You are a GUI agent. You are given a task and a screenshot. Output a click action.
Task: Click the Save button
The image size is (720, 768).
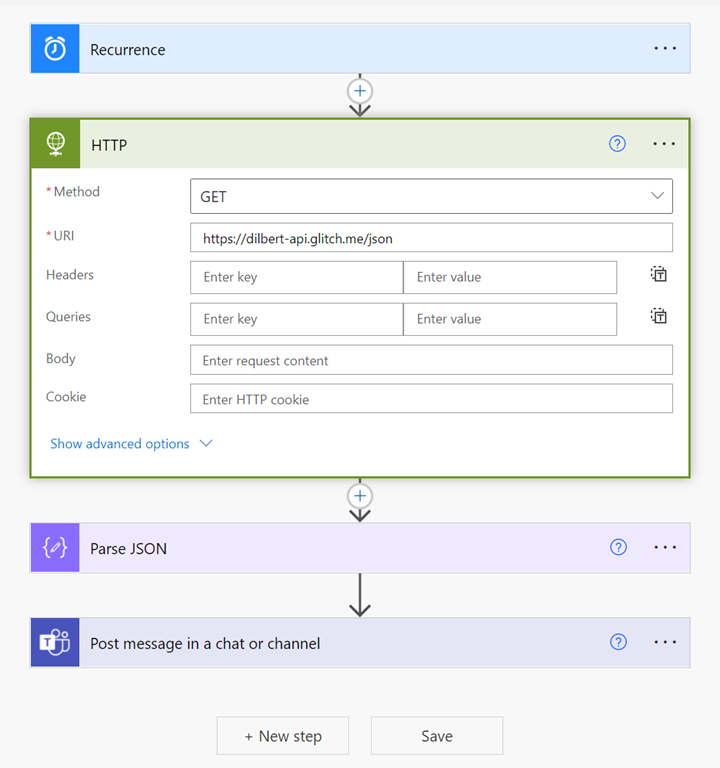437,736
